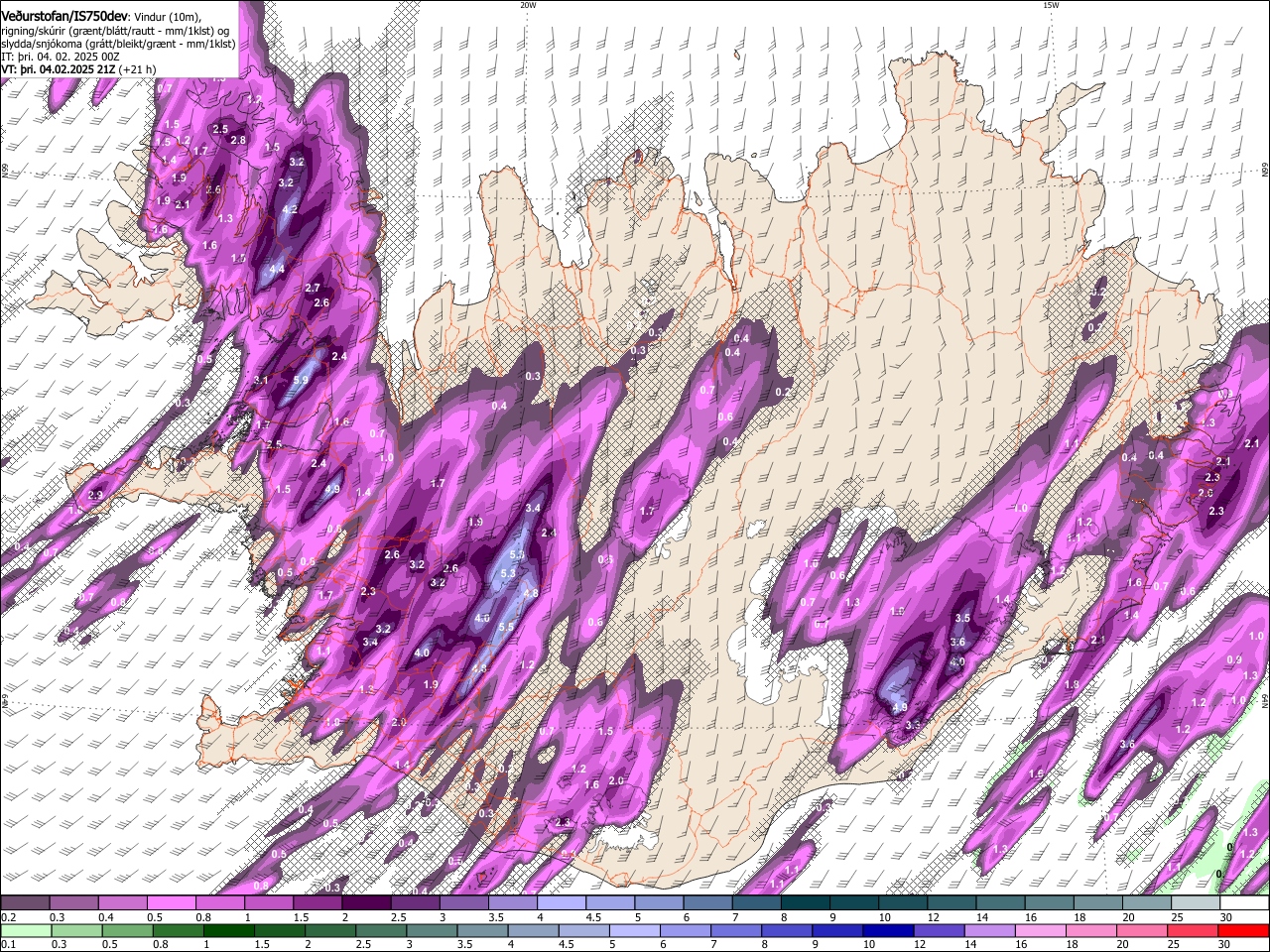Viewport: 1270px width, 952px height.
Task: Click the 'IT: þri. 04. 02. 2025 00Z' line
Action: coord(62,58)
